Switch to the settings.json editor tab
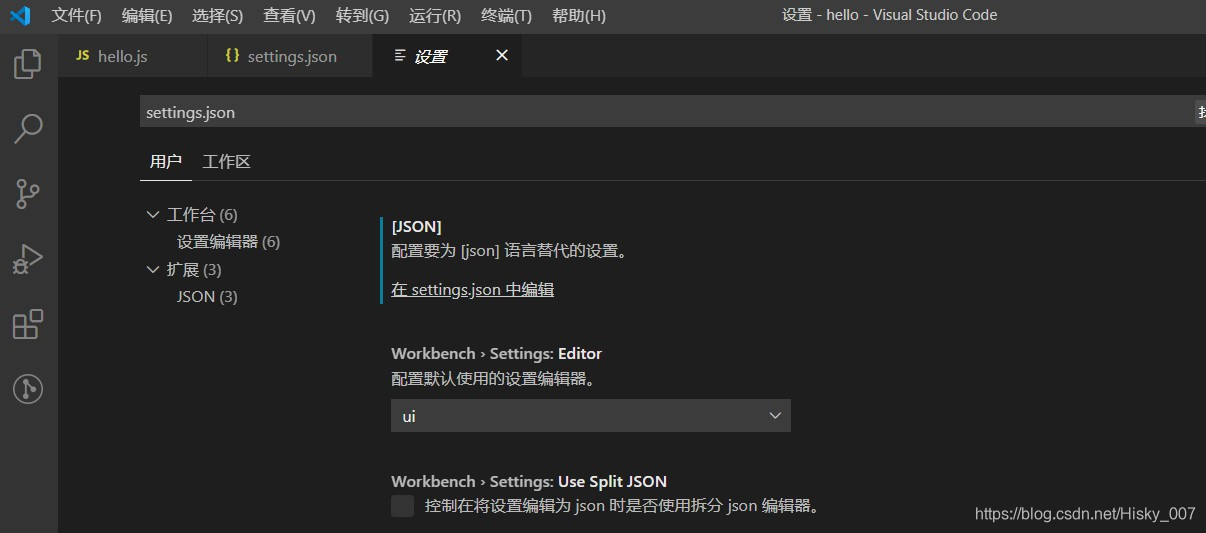Image resolution: width=1206 pixels, height=533 pixels. click(x=290, y=56)
